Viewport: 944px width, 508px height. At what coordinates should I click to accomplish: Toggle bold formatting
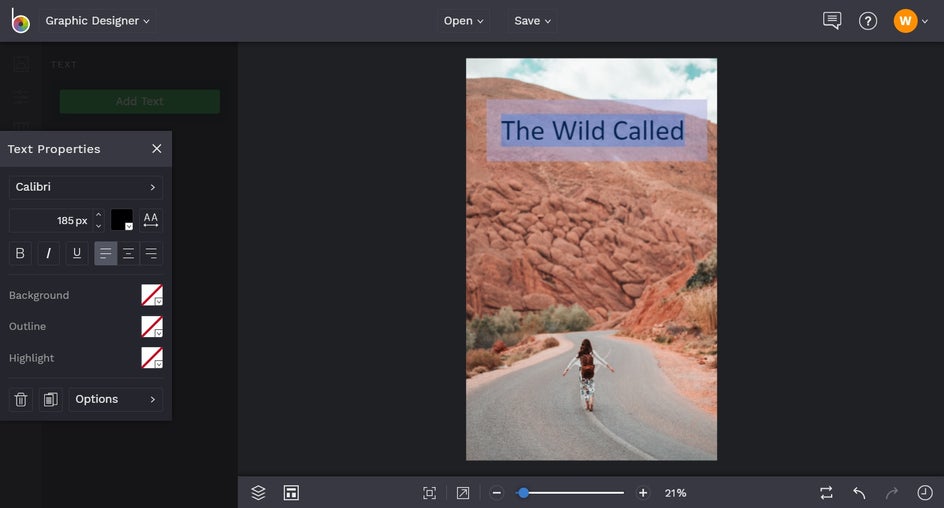point(20,253)
